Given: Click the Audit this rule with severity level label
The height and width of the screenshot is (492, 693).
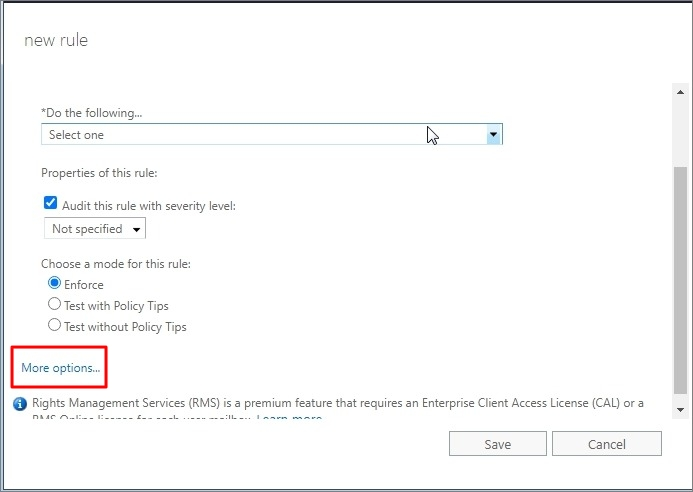Looking at the screenshot, I should coord(149,206).
